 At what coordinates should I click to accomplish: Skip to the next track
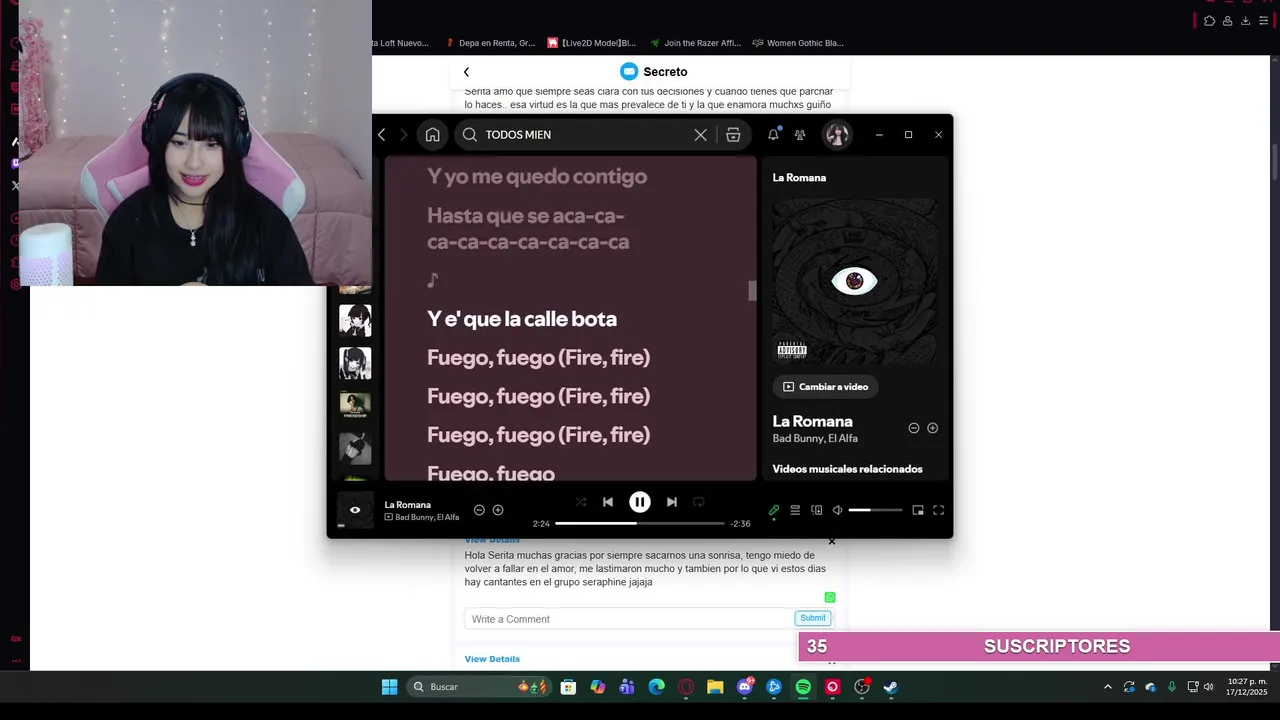672,502
